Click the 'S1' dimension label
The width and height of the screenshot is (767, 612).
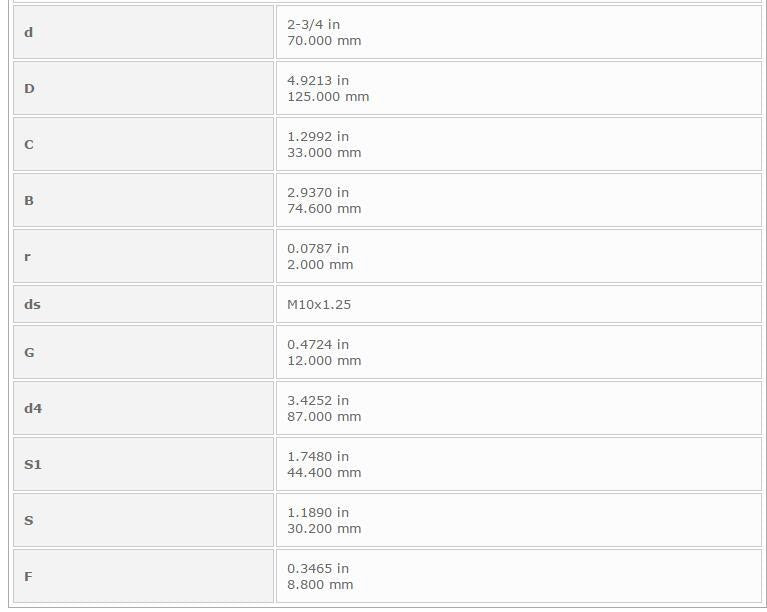tap(143, 464)
